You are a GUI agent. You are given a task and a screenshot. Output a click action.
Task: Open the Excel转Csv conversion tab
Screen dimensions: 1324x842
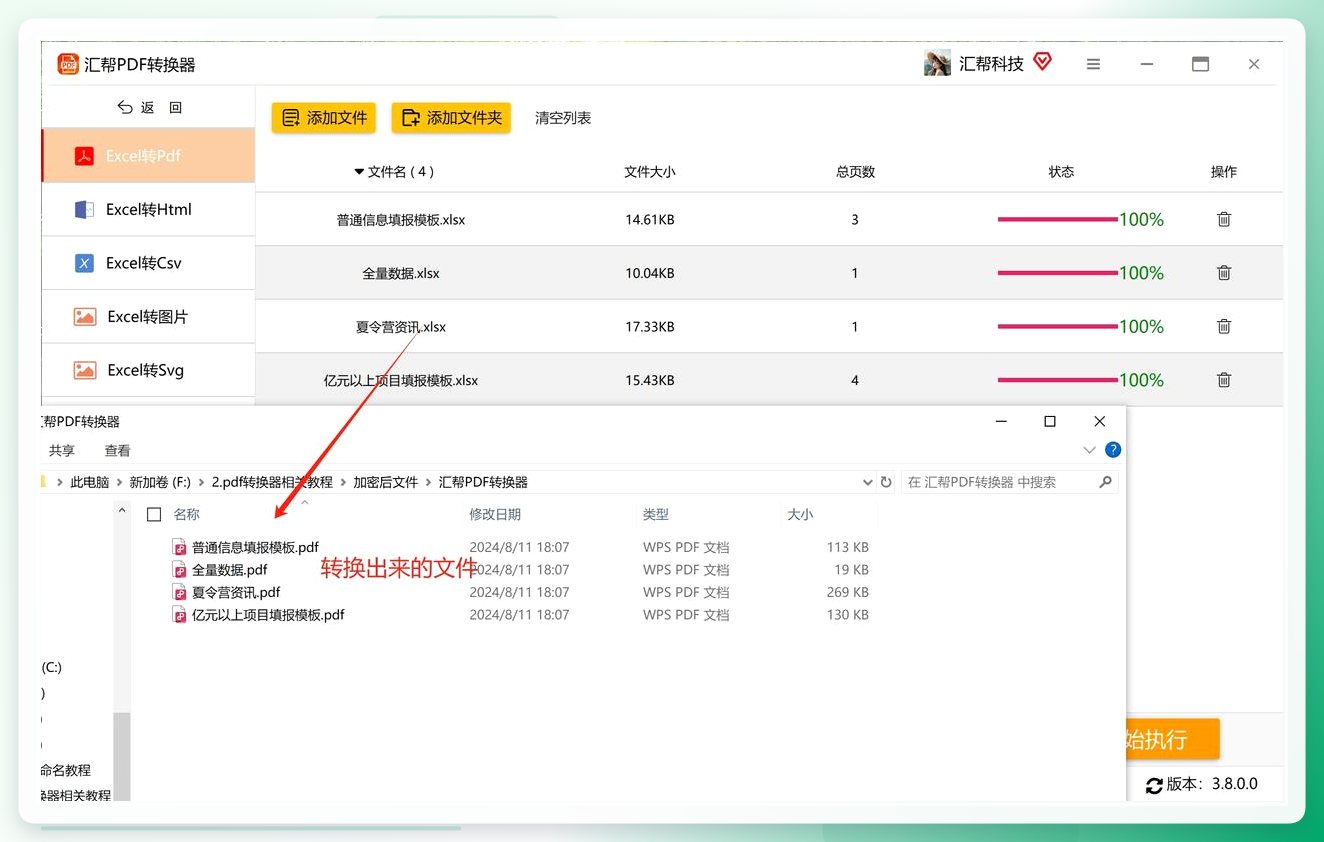point(148,263)
